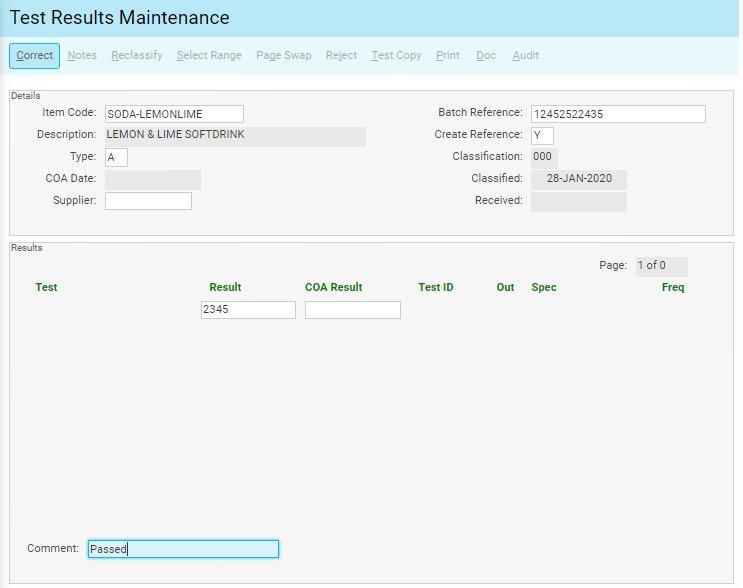This screenshot has width=743, height=588.
Task: Click the COA Result column header
Action: (x=334, y=287)
